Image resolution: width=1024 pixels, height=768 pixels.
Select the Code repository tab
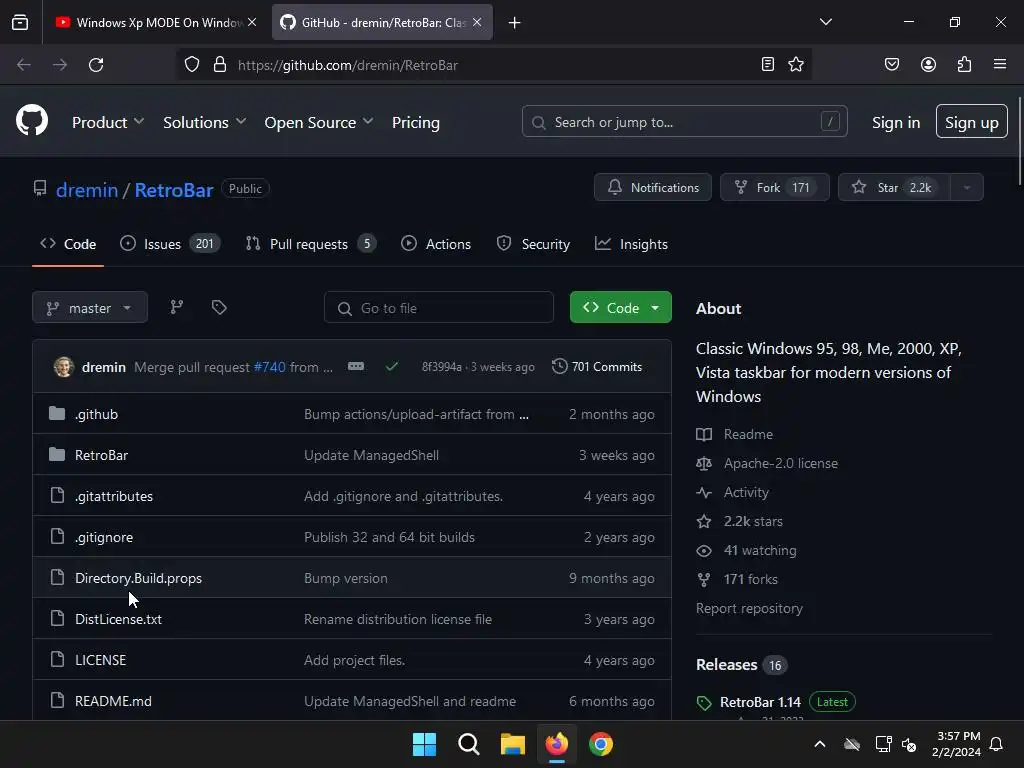[x=68, y=244]
